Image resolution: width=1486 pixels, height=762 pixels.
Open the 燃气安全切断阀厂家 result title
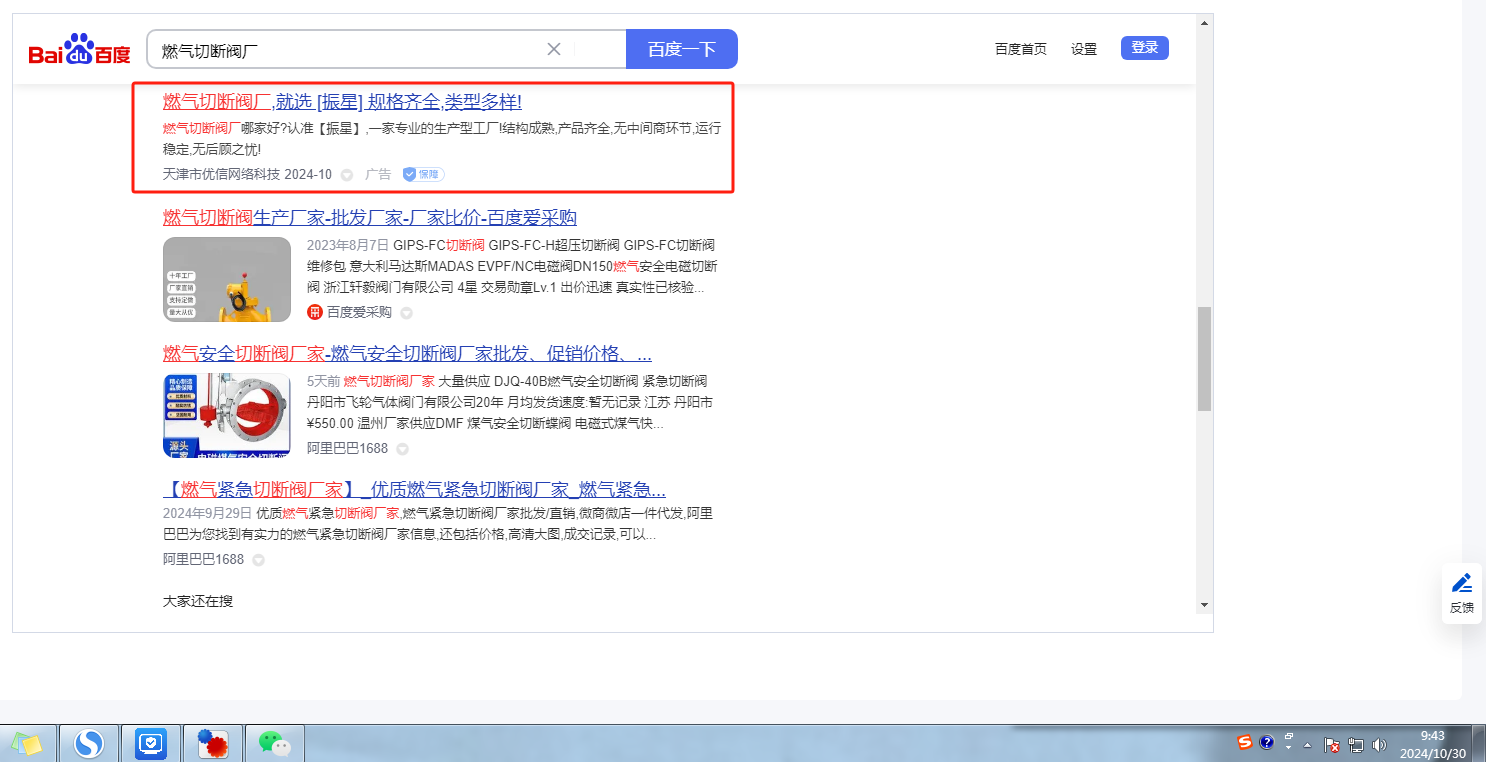407,354
